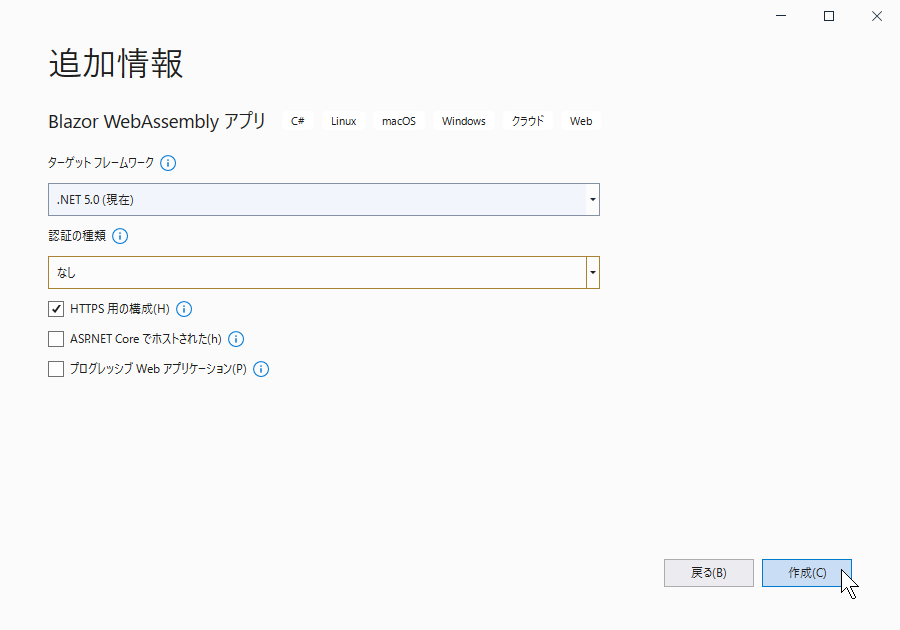Close the 追加情報 dialog
This screenshot has height=630, width=900.
[876, 16]
